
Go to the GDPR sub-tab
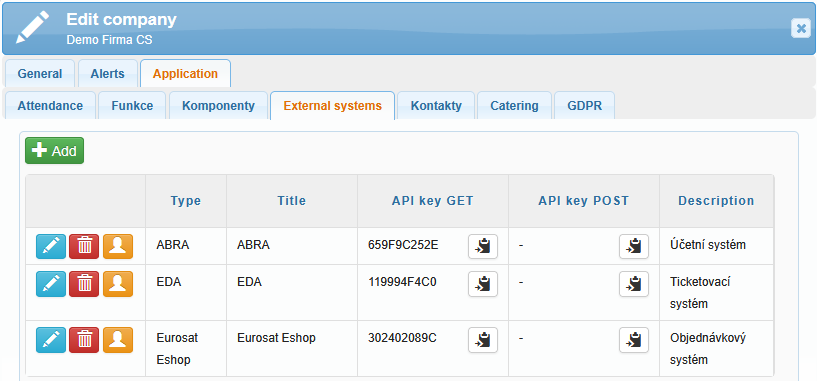pyautogui.click(x=585, y=106)
